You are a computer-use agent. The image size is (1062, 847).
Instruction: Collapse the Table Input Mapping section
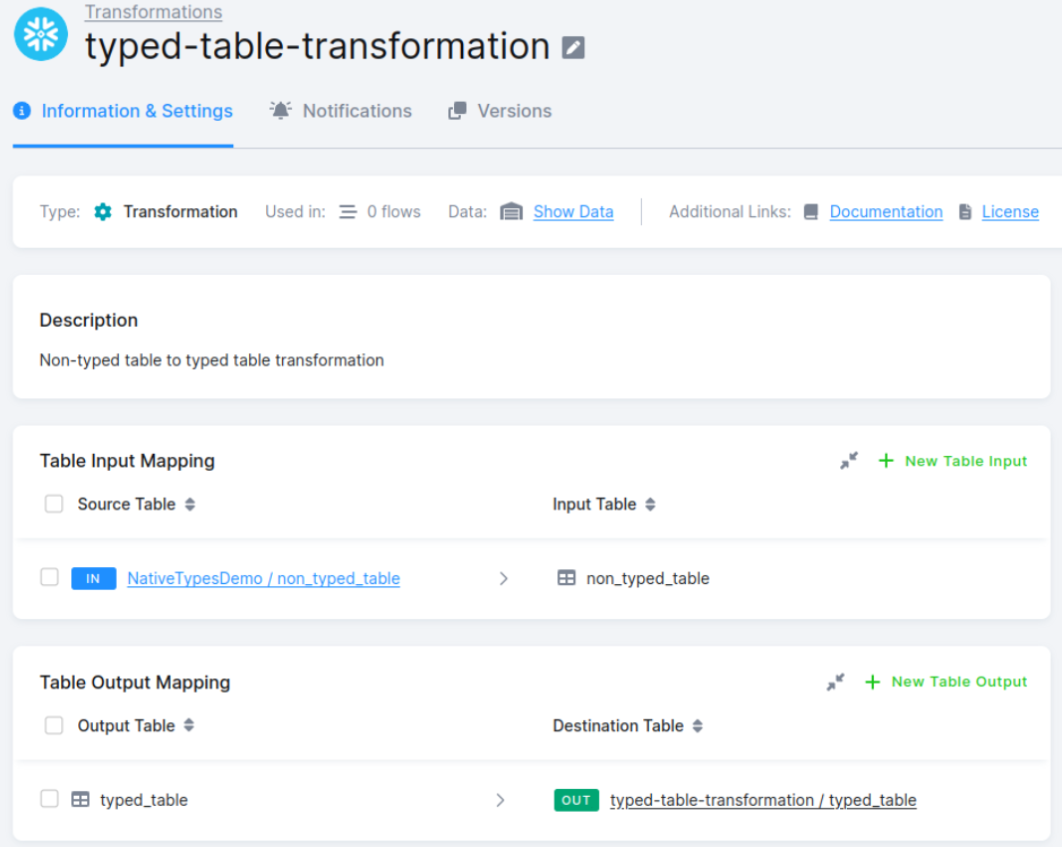point(849,461)
